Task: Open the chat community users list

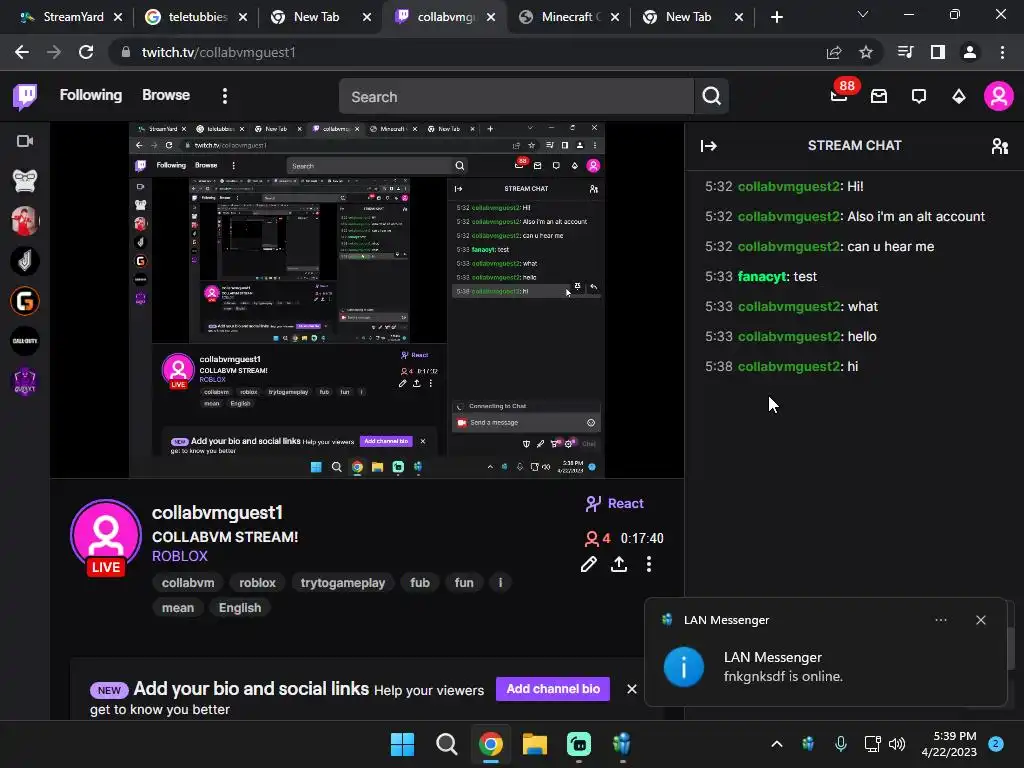Action: click(1000, 146)
